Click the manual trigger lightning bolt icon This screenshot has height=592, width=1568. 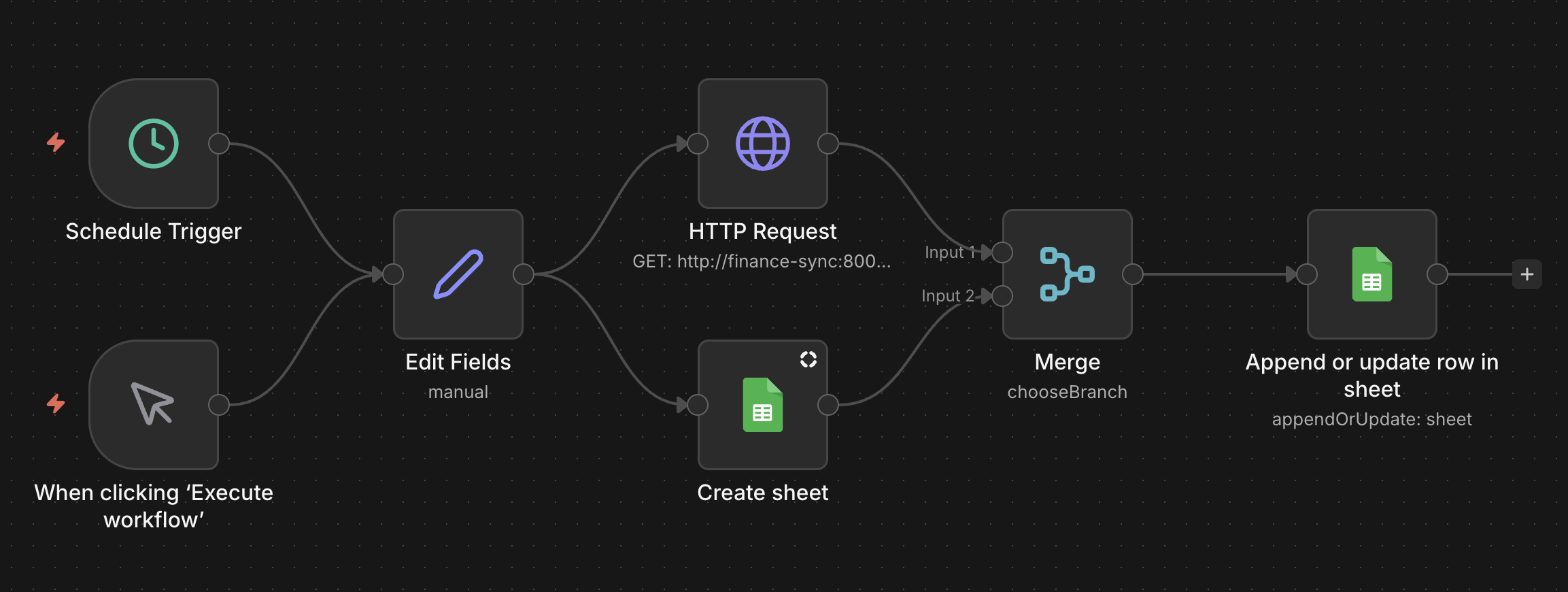click(x=56, y=404)
